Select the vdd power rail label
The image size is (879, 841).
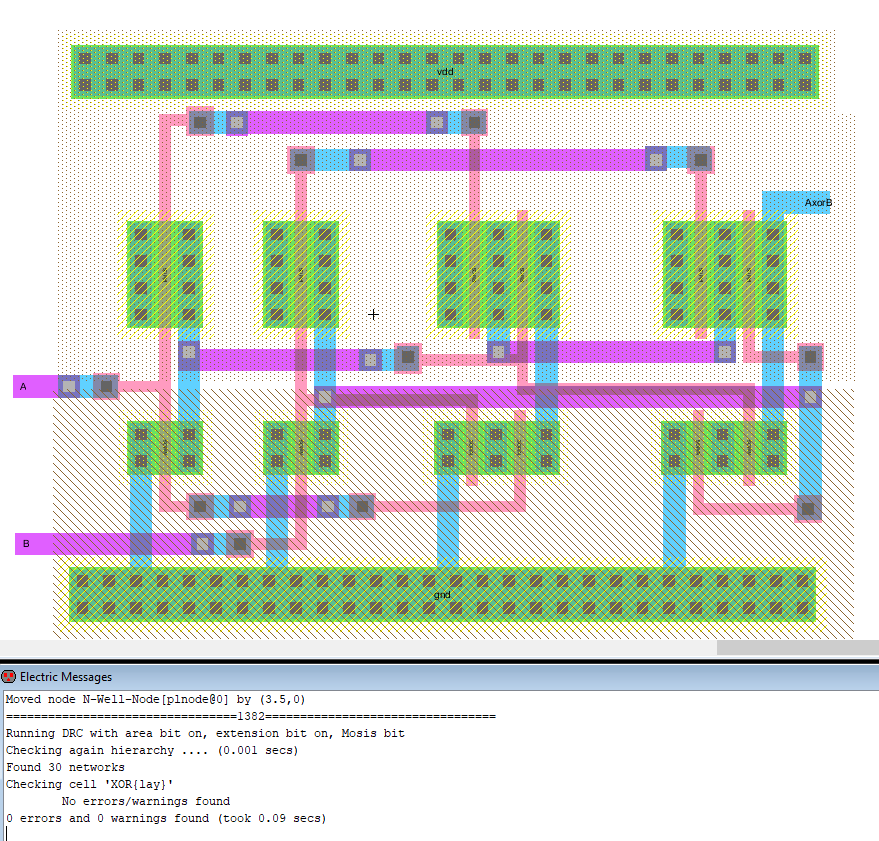(x=446, y=72)
